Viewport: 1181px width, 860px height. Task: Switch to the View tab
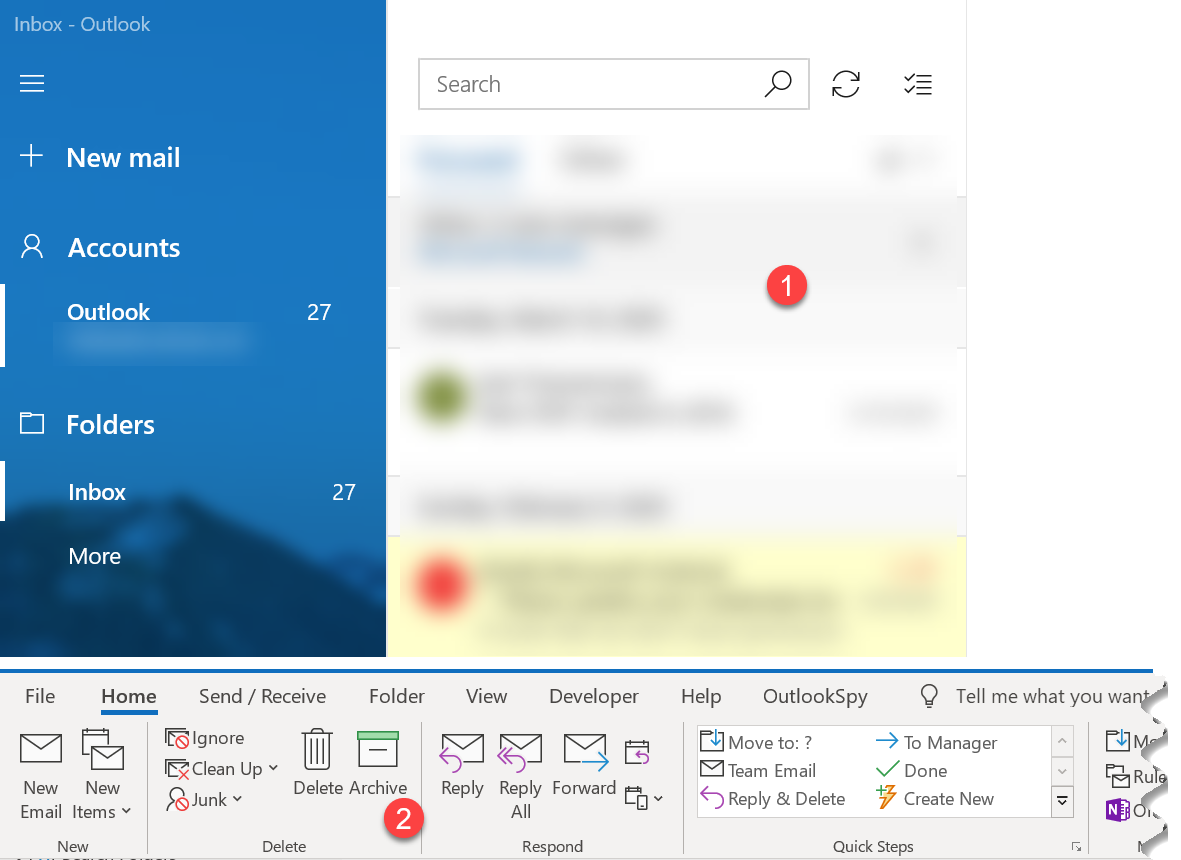(x=487, y=696)
